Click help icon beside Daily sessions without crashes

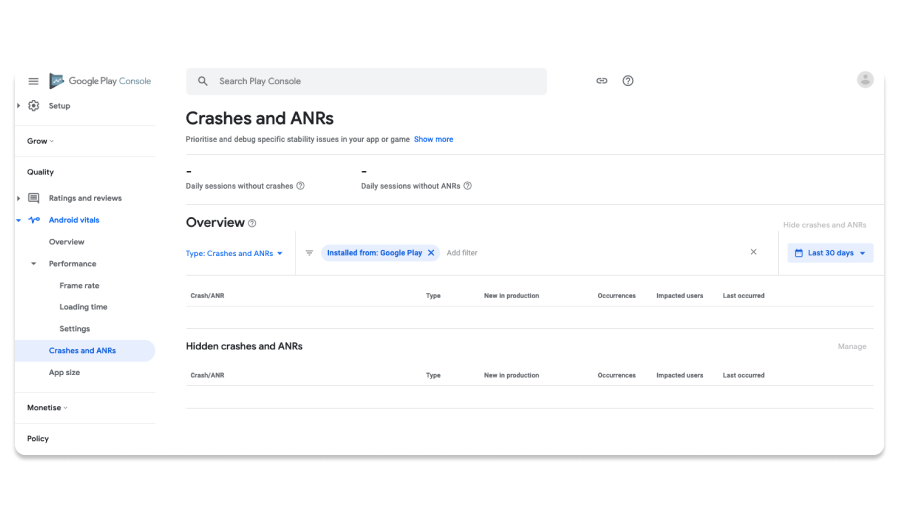point(301,186)
